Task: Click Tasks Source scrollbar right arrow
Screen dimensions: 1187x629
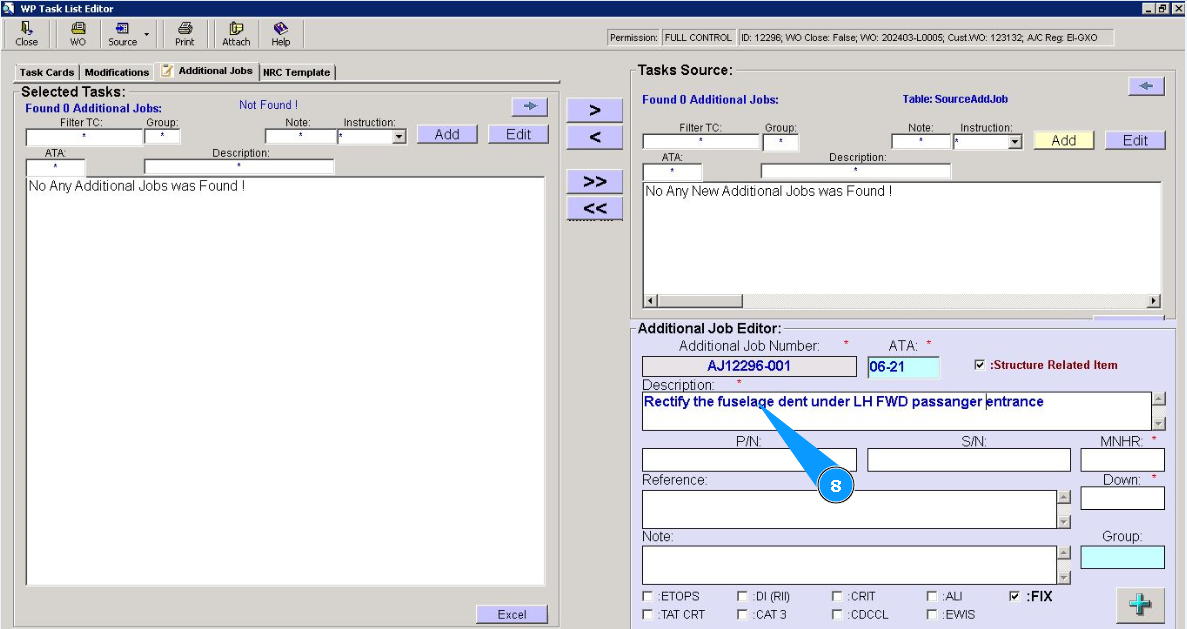Action: click(1153, 301)
